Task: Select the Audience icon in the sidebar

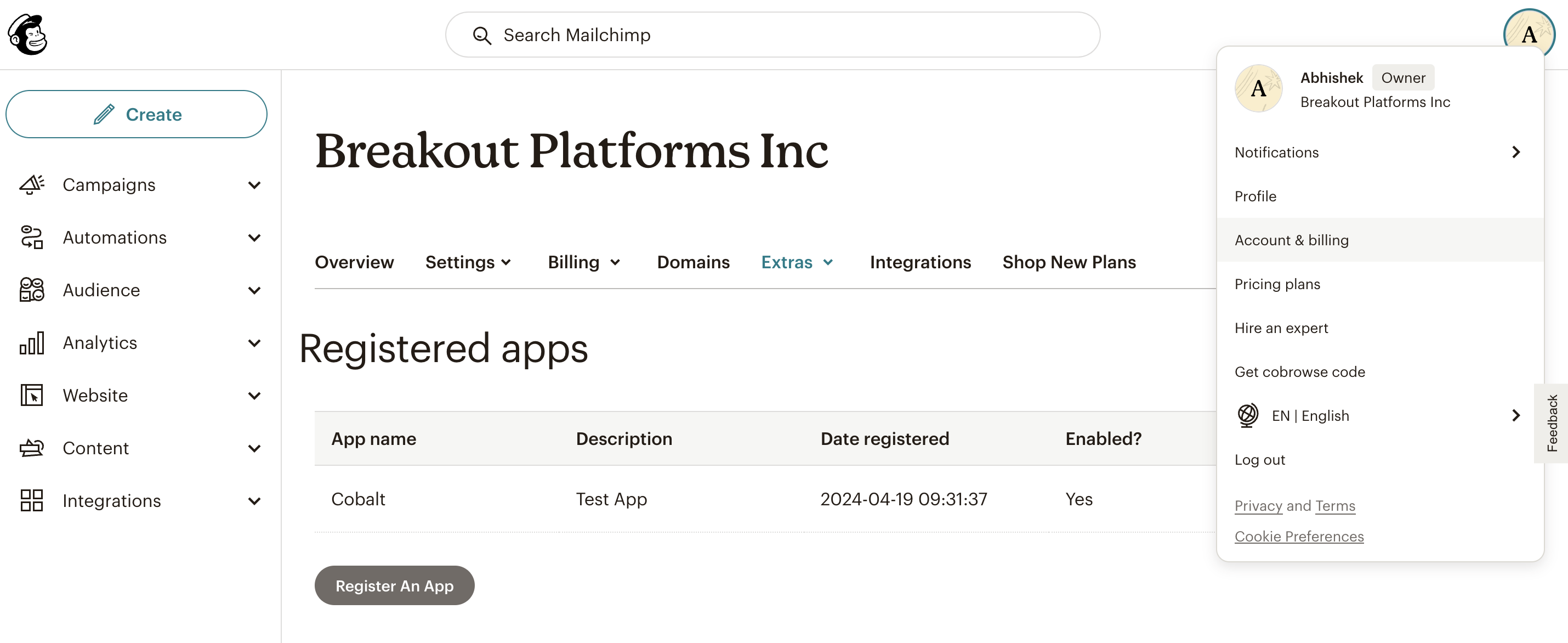Action: tap(32, 290)
